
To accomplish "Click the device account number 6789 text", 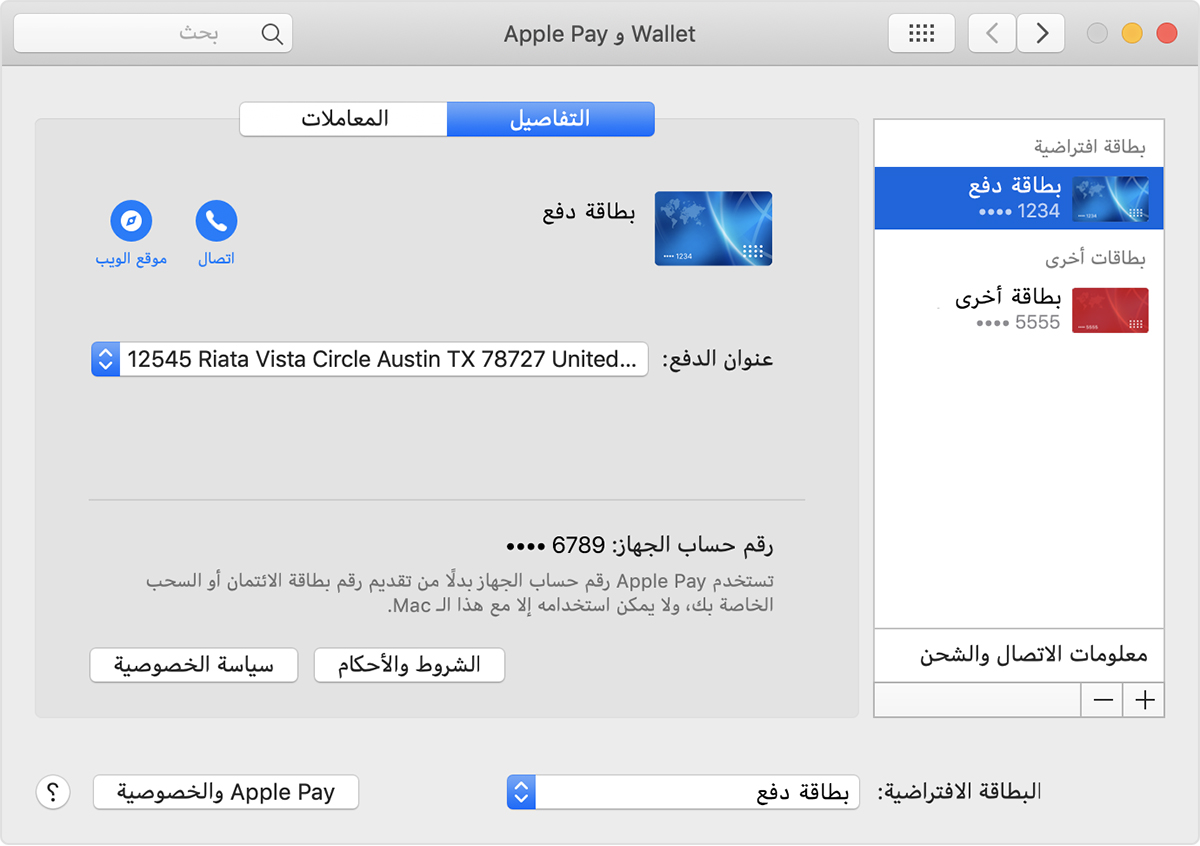I will click(x=640, y=546).
